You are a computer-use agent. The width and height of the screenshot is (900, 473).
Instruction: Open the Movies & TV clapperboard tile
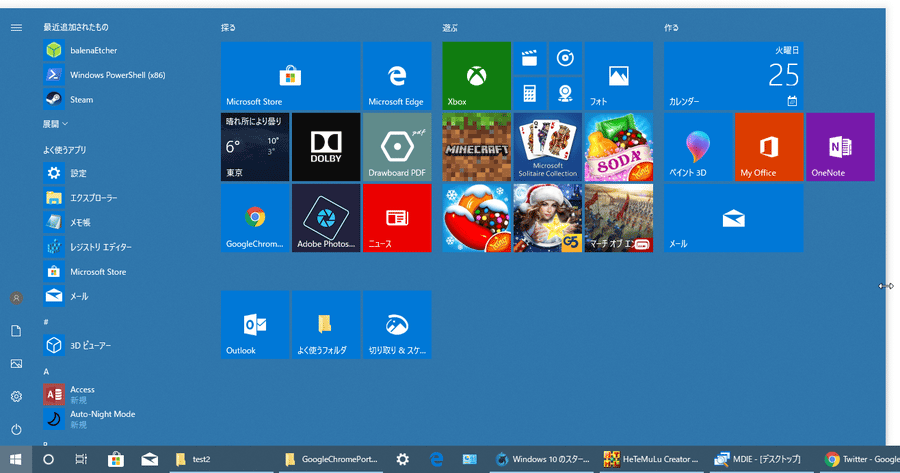530,58
